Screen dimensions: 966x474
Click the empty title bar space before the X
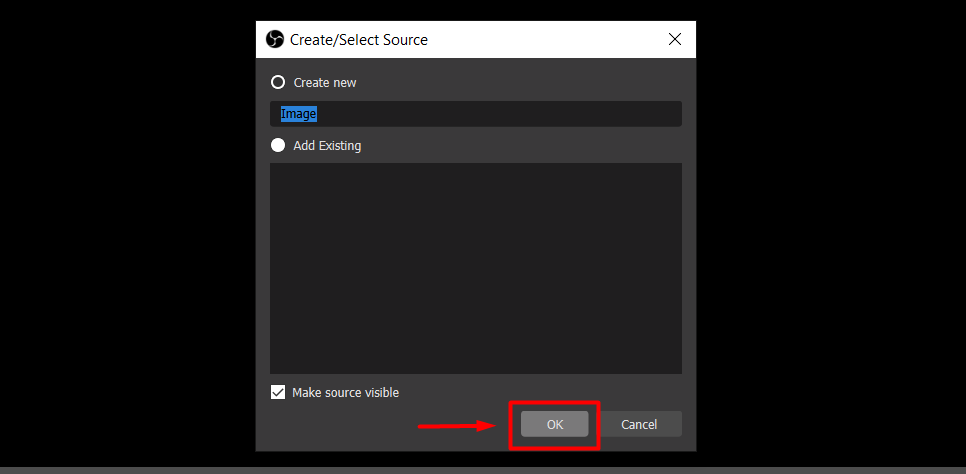point(547,39)
